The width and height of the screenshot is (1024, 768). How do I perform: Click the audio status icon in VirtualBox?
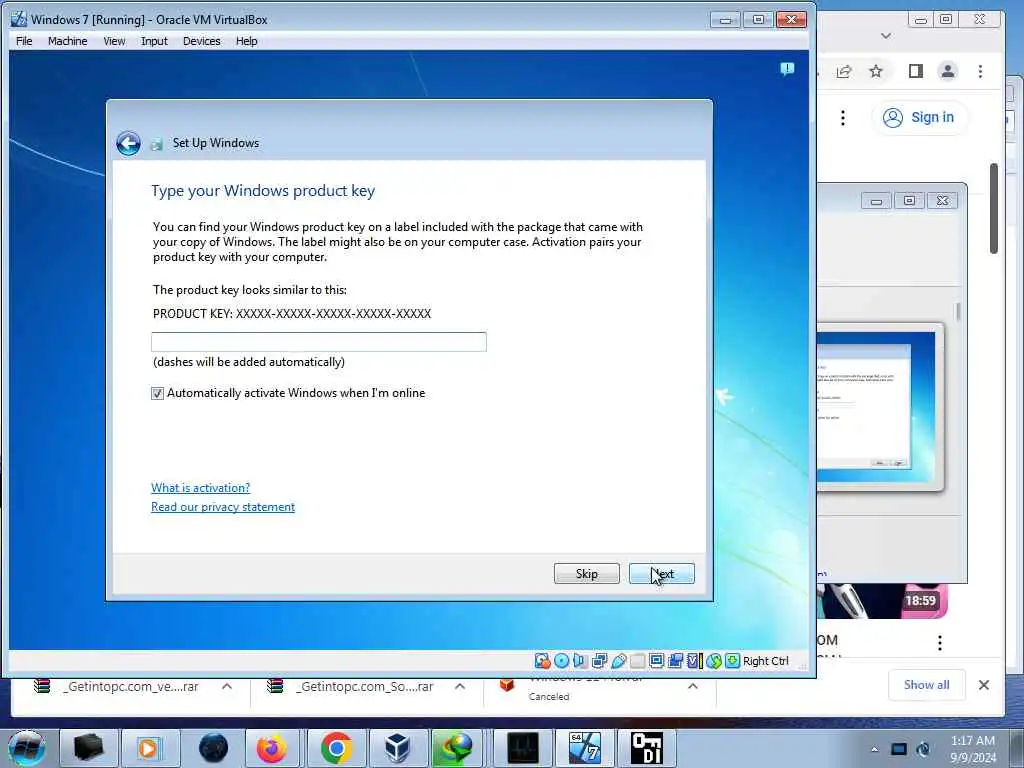tap(580, 661)
